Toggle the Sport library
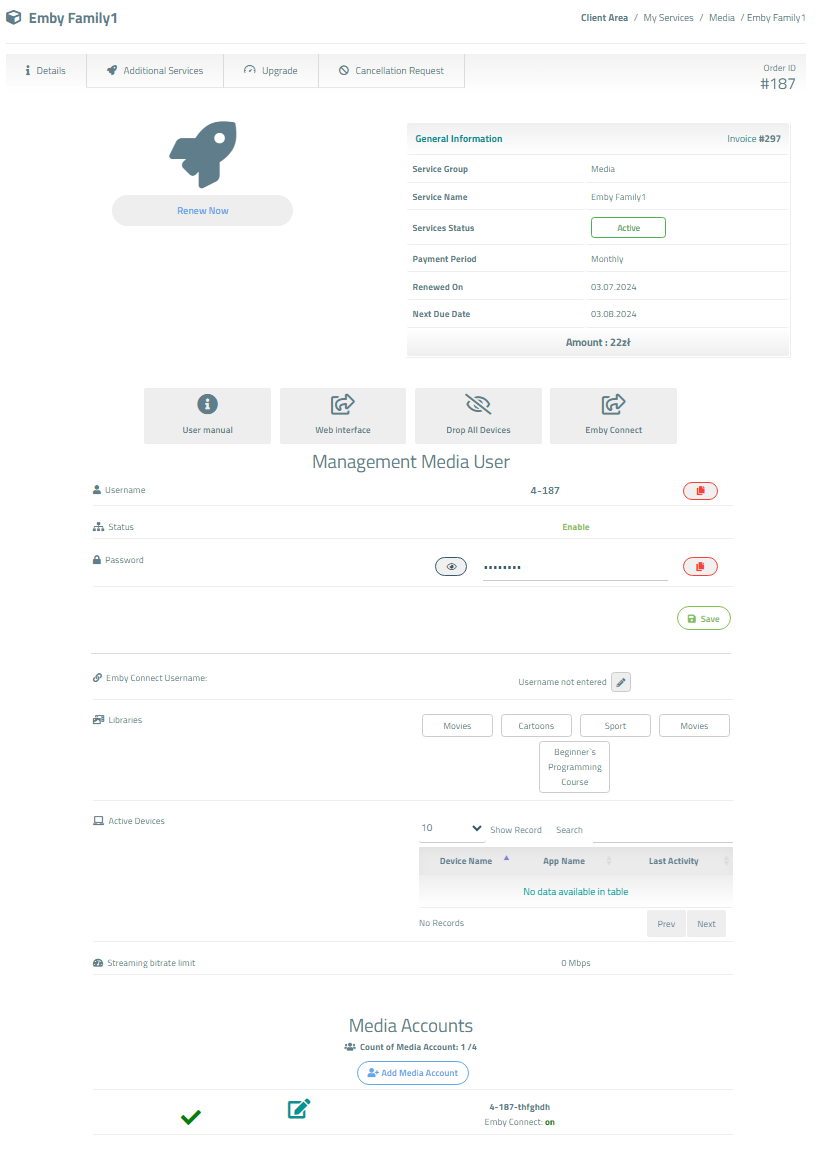Image resolution: width=816 pixels, height=1169 pixels. coord(616,726)
